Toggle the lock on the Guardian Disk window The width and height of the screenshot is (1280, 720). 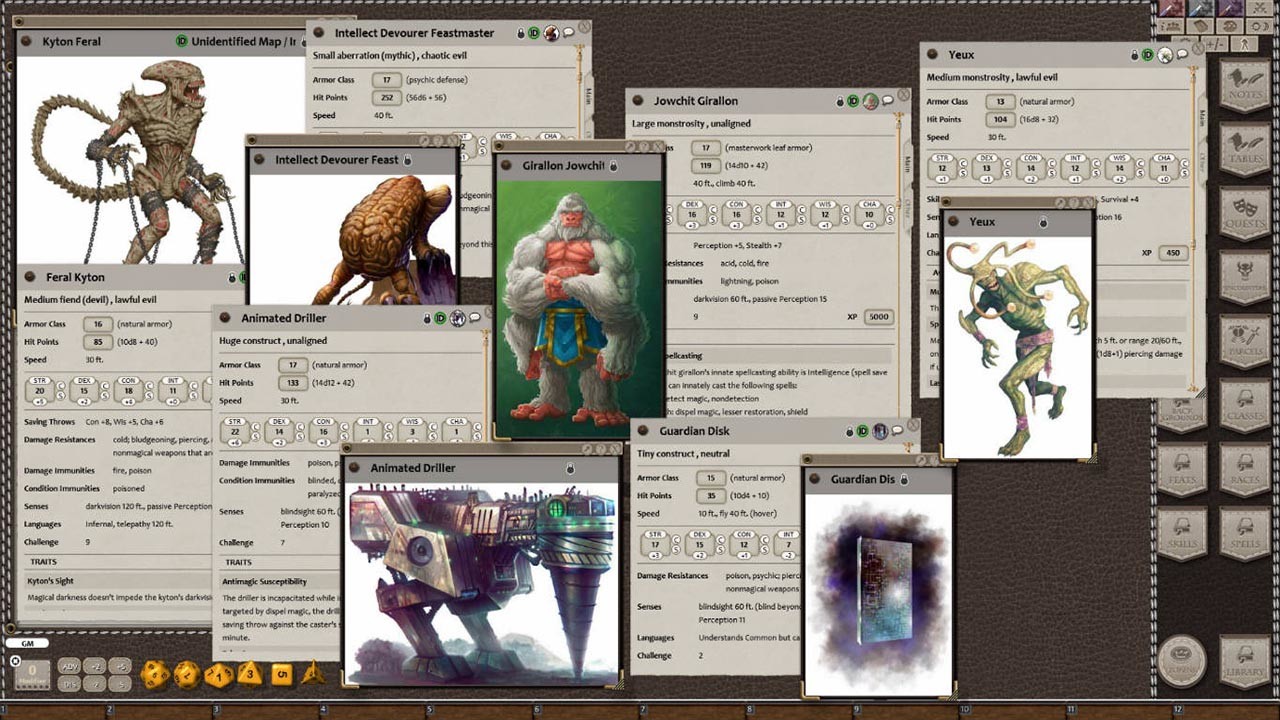click(849, 431)
